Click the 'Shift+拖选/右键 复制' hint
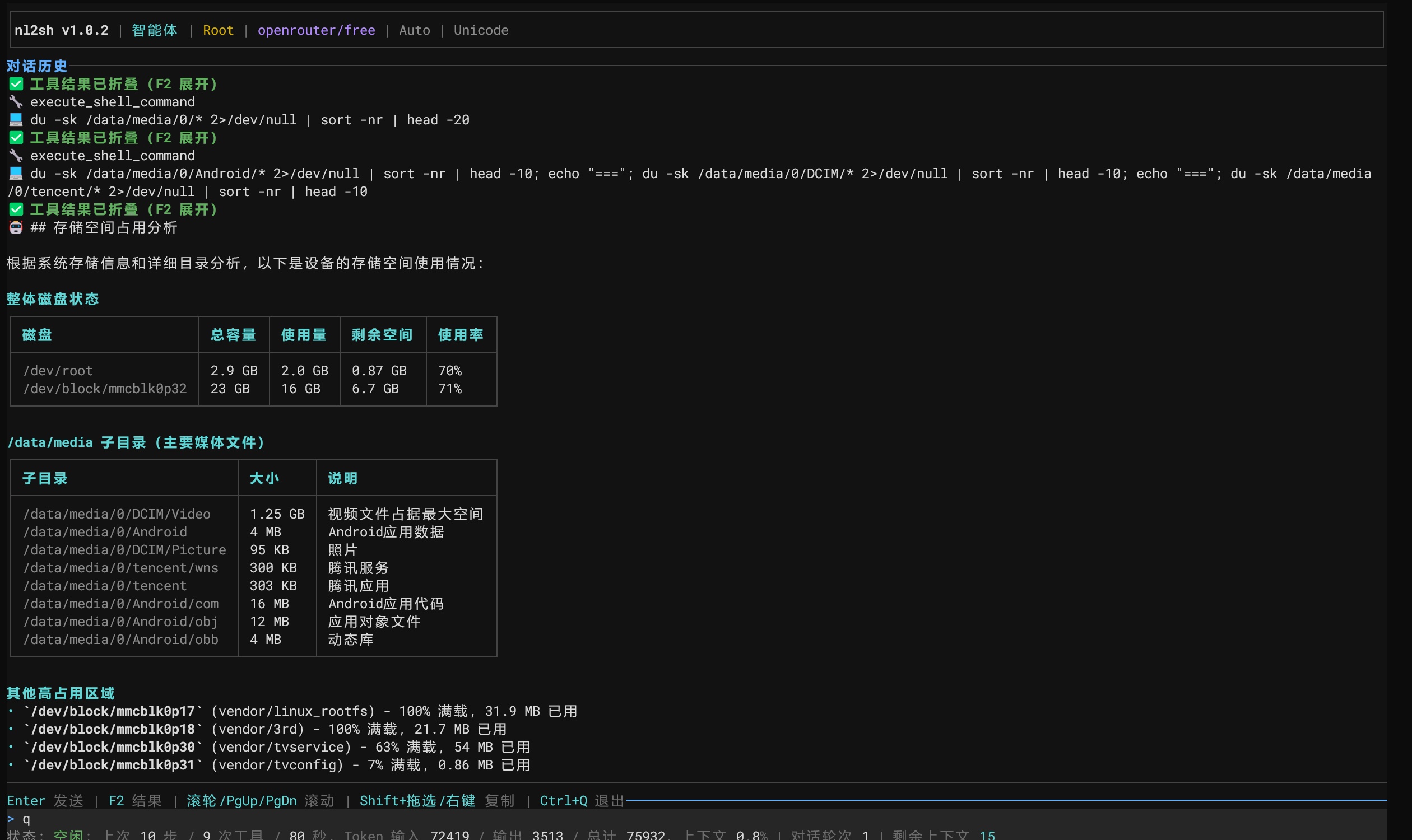The image size is (1412, 840). [x=436, y=800]
